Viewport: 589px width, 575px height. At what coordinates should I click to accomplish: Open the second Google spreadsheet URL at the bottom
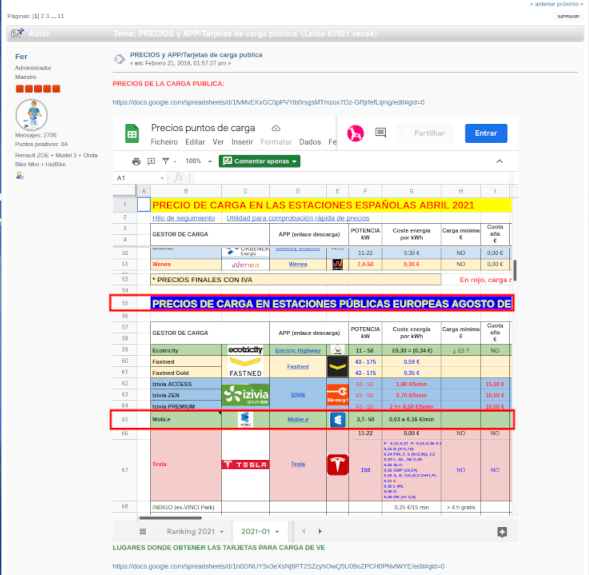(x=278, y=566)
